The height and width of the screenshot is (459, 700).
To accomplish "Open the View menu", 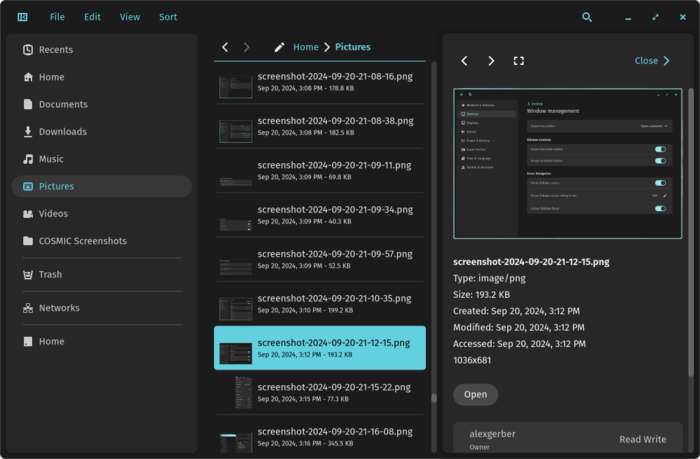I will click(130, 17).
